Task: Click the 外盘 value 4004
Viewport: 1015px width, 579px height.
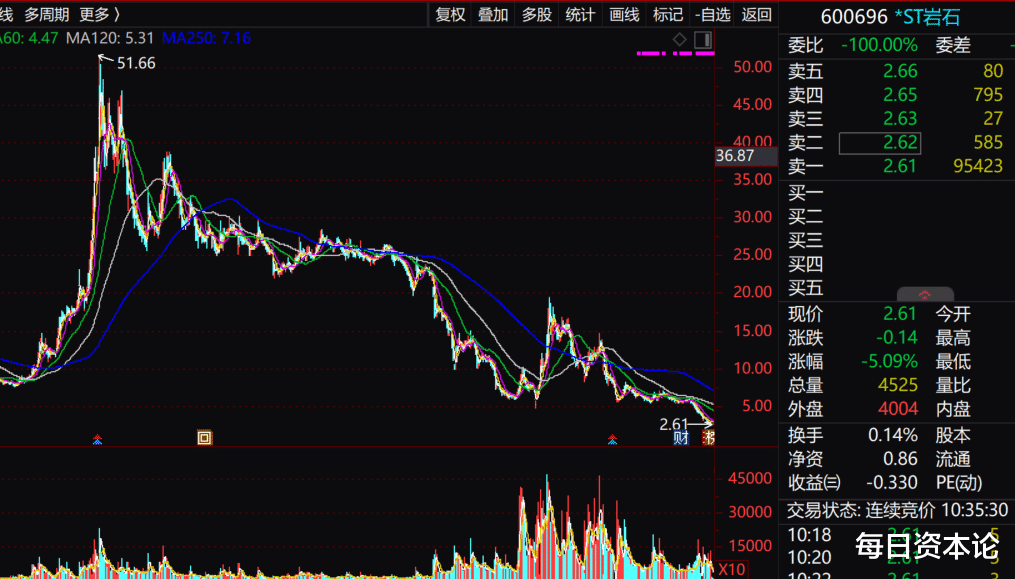Action: click(898, 409)
